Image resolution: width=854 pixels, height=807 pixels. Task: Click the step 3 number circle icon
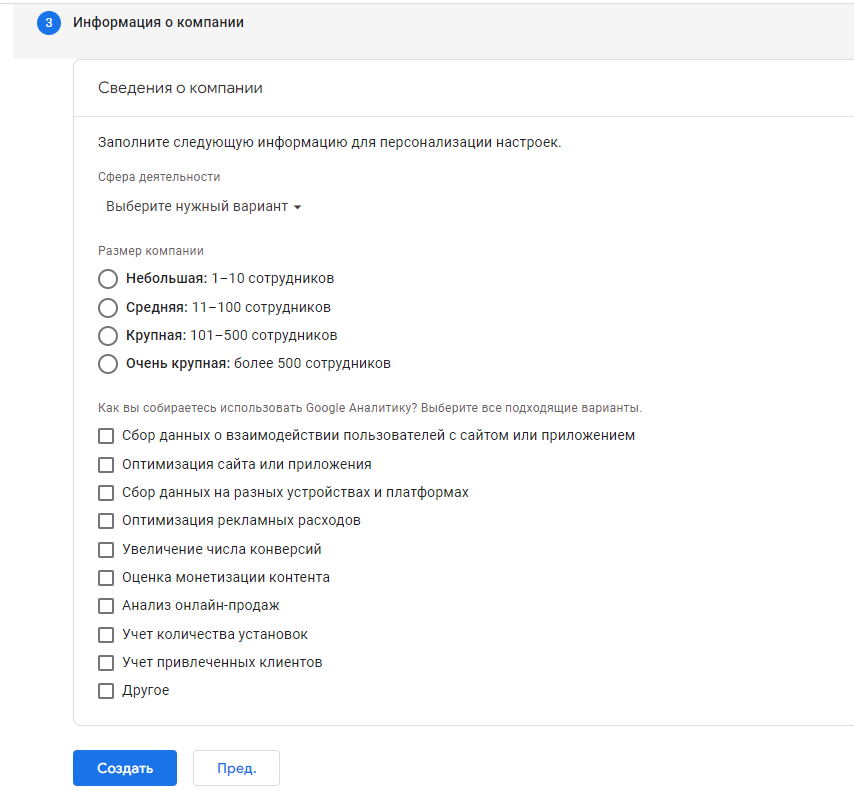coord(49,22)
